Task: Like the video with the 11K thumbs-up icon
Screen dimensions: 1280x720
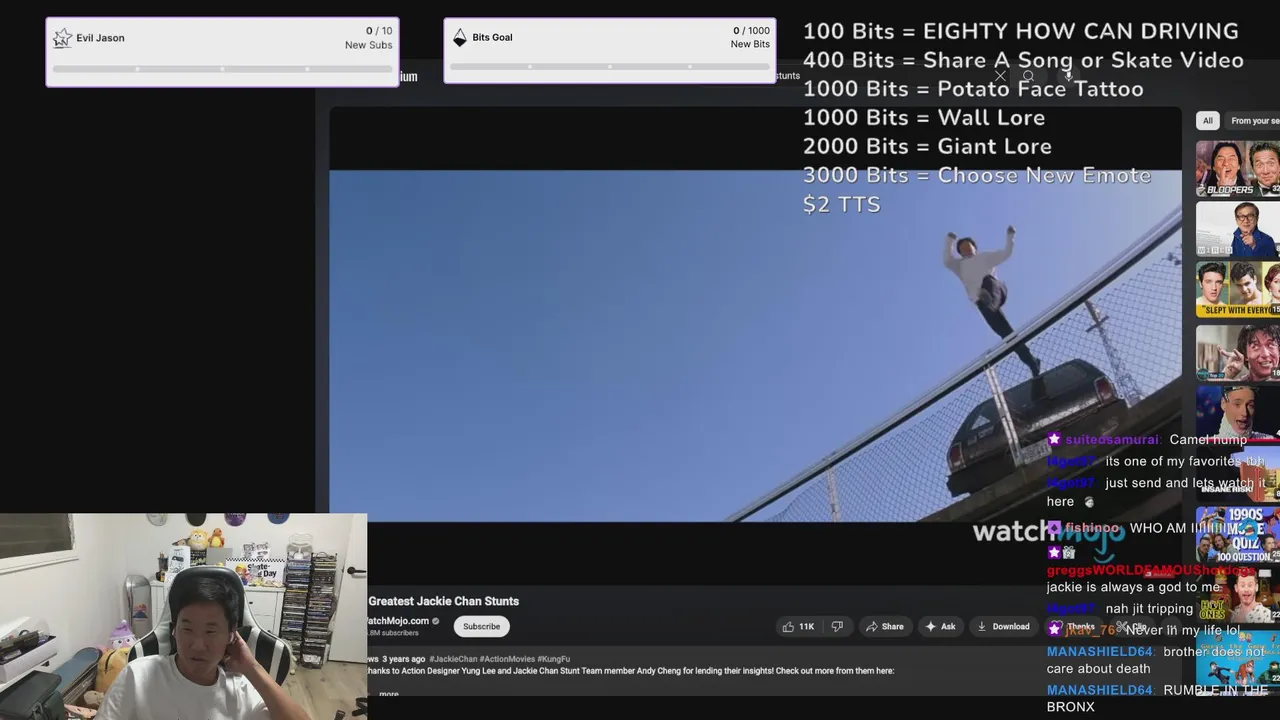Action: coord(798,627)
